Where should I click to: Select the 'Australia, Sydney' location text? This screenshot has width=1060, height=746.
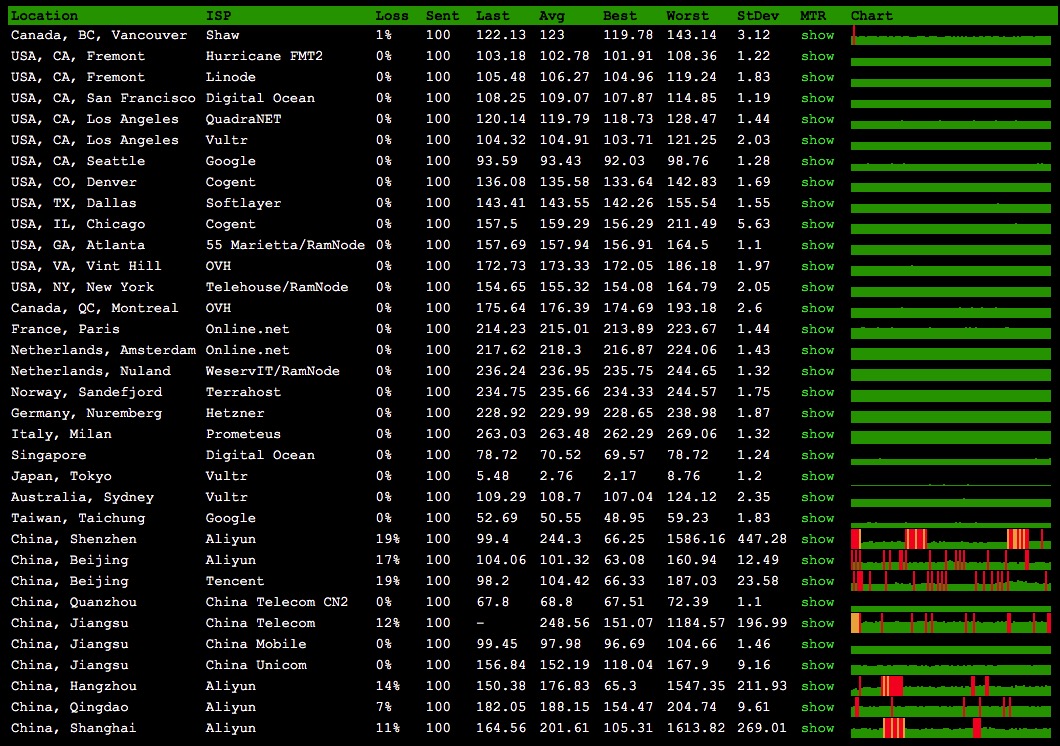point(82,497)
